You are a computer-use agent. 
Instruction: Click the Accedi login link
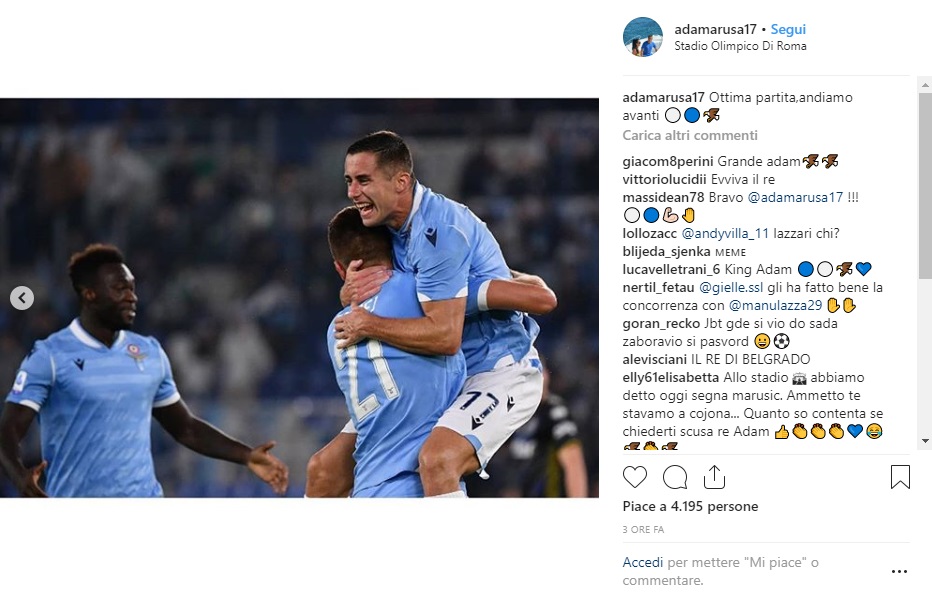coord(642,562)
